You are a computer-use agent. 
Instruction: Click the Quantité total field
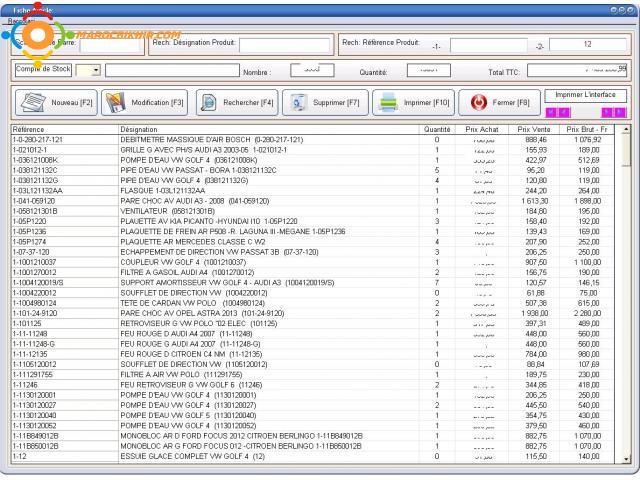click(429, 70)
